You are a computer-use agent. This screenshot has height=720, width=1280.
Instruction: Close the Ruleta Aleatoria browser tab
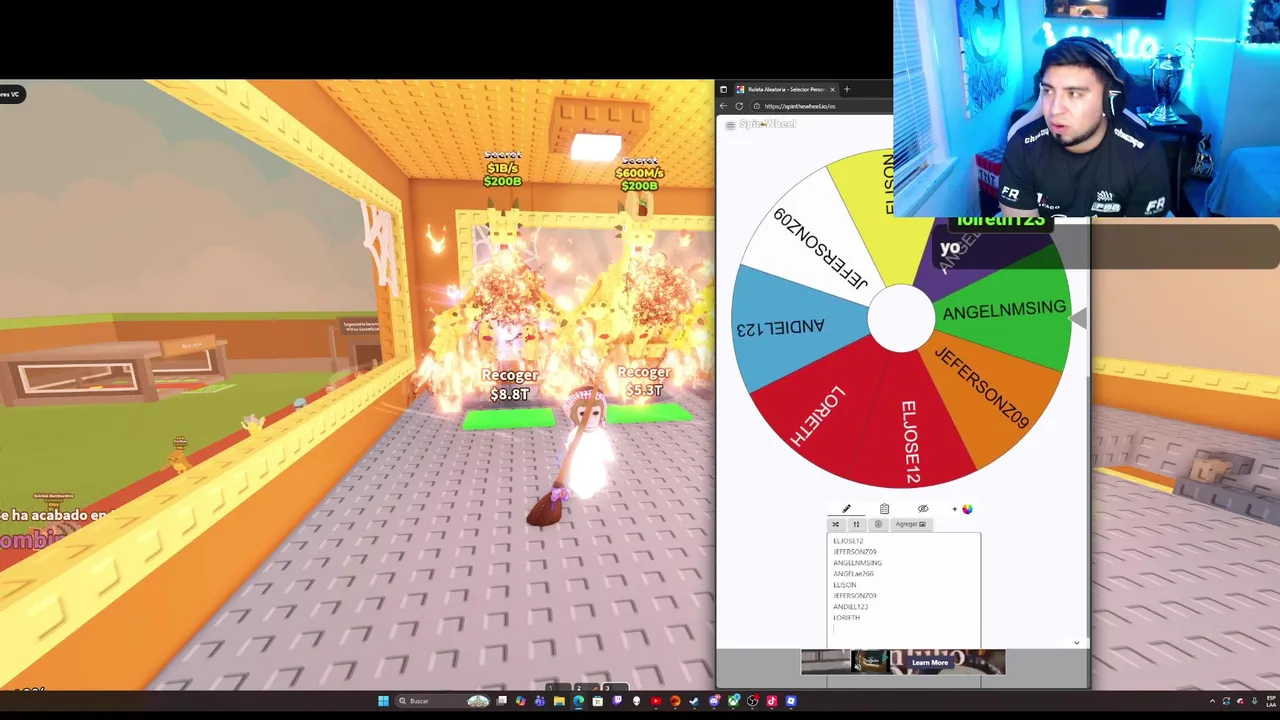click(x=832, y=90)
